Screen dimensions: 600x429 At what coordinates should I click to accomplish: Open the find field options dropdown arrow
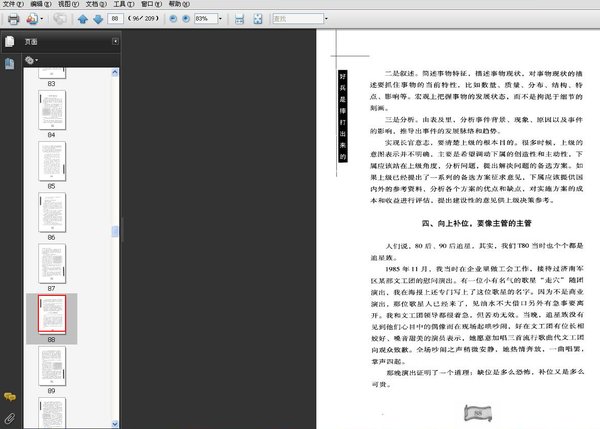pyautogui.click(x=326, y=18)
